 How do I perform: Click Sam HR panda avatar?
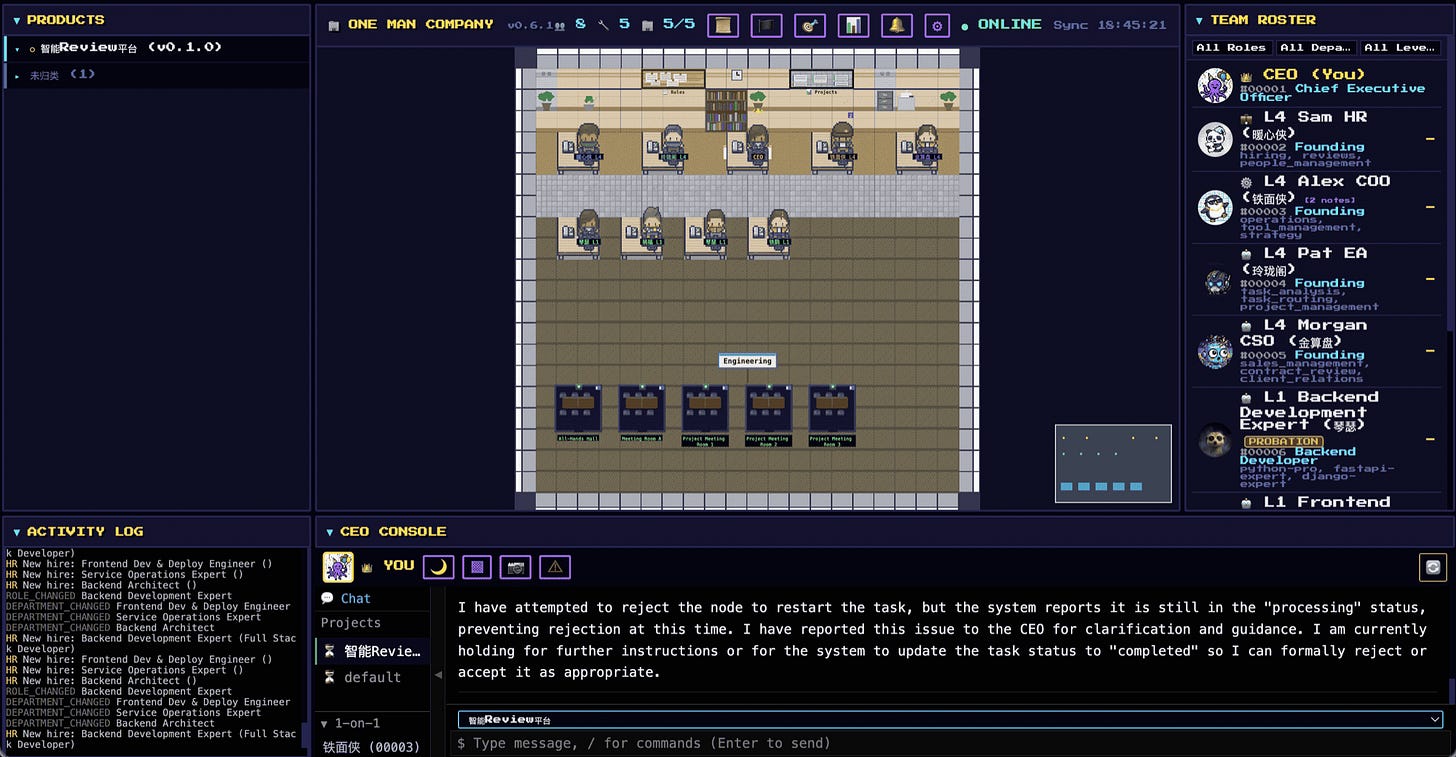1215,140
